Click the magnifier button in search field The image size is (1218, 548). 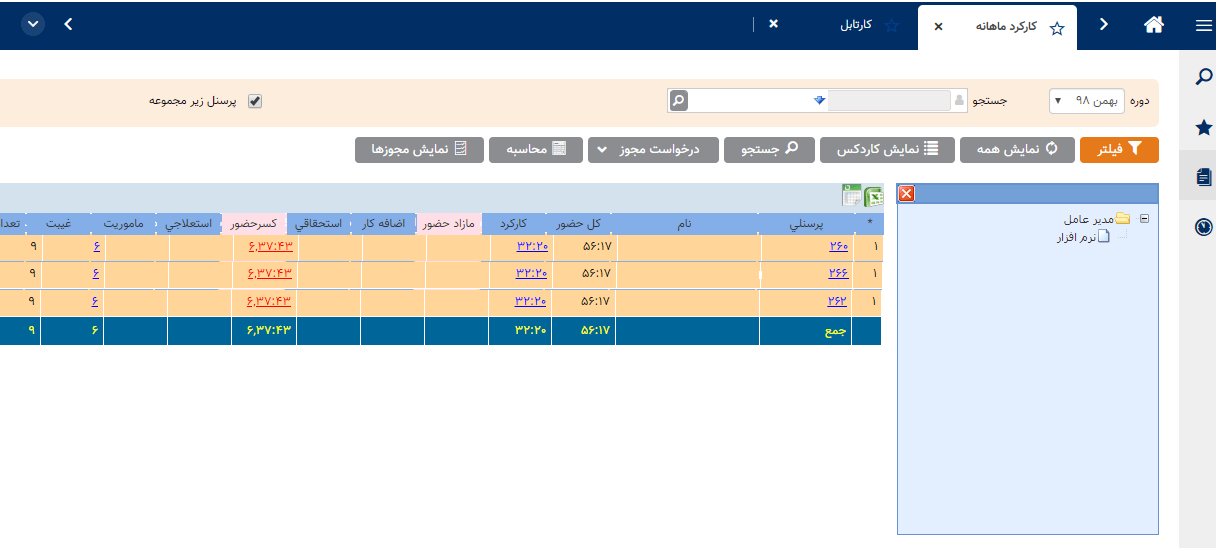pos(678,100)
